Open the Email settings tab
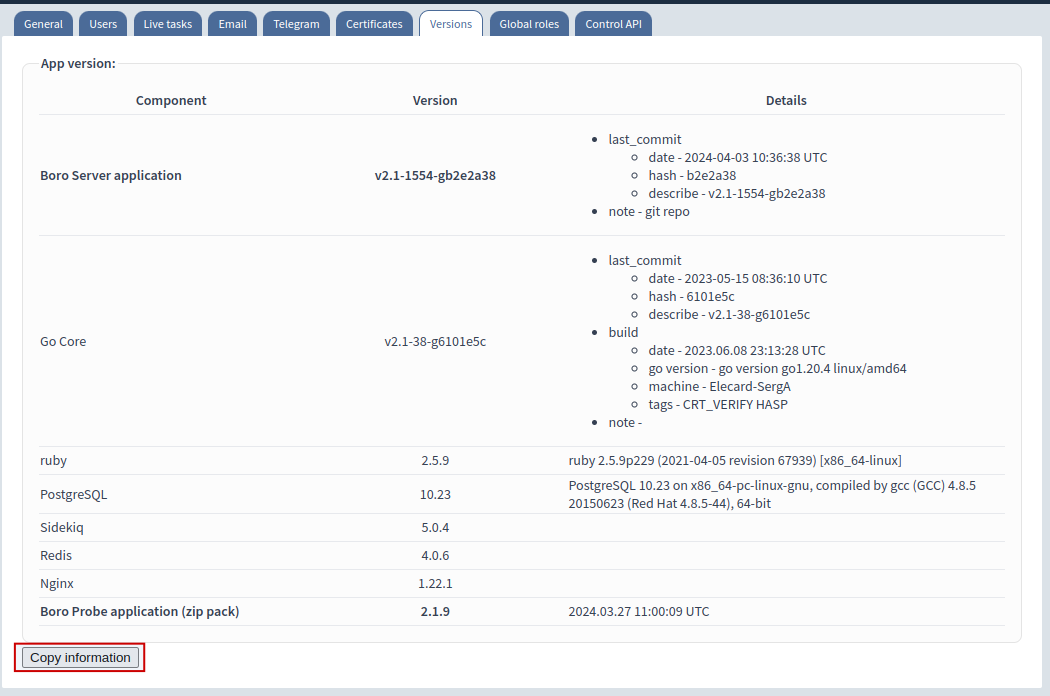 point(232,24)
